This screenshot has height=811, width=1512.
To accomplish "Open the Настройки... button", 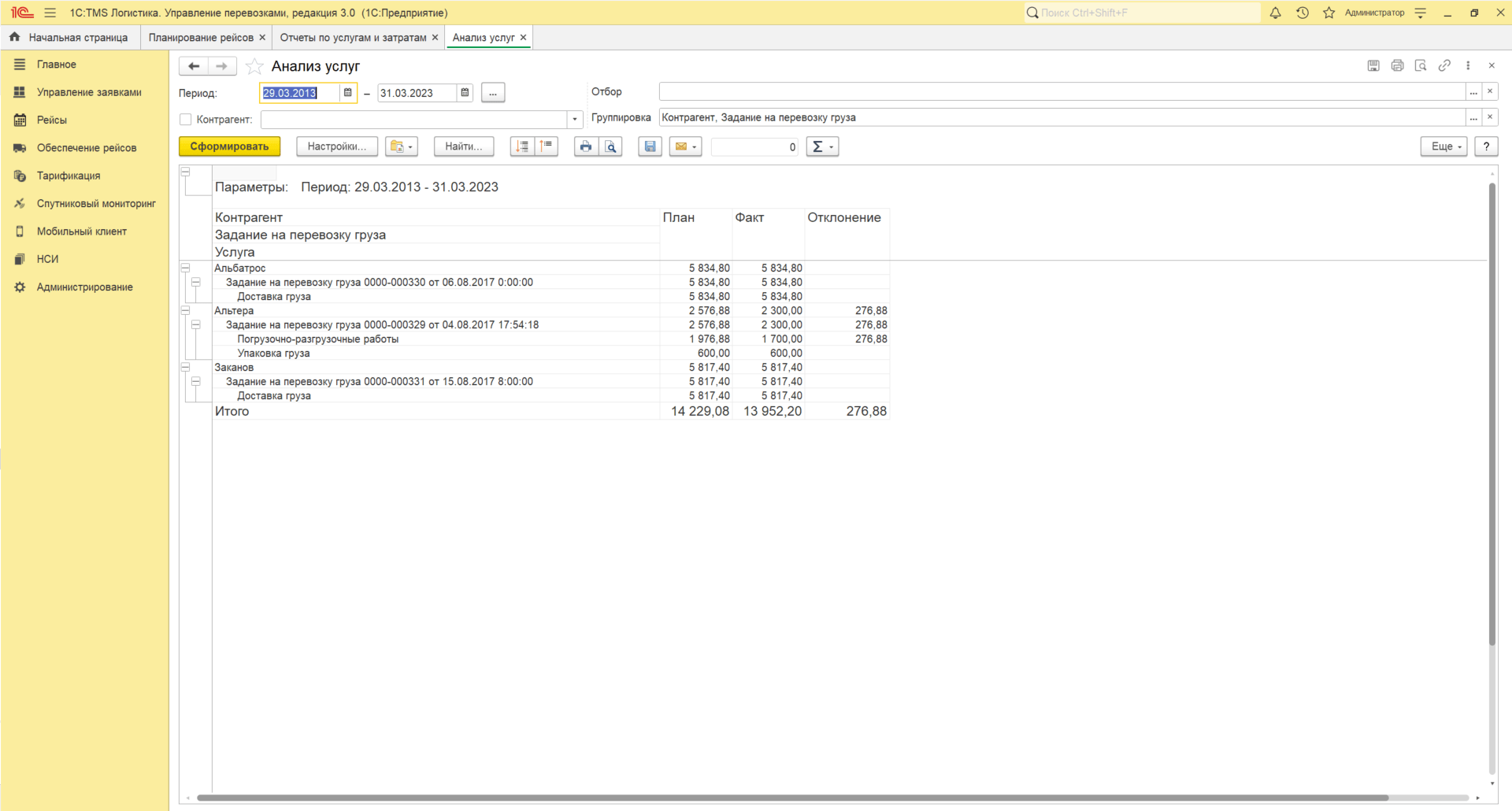I will coord(336,146).
